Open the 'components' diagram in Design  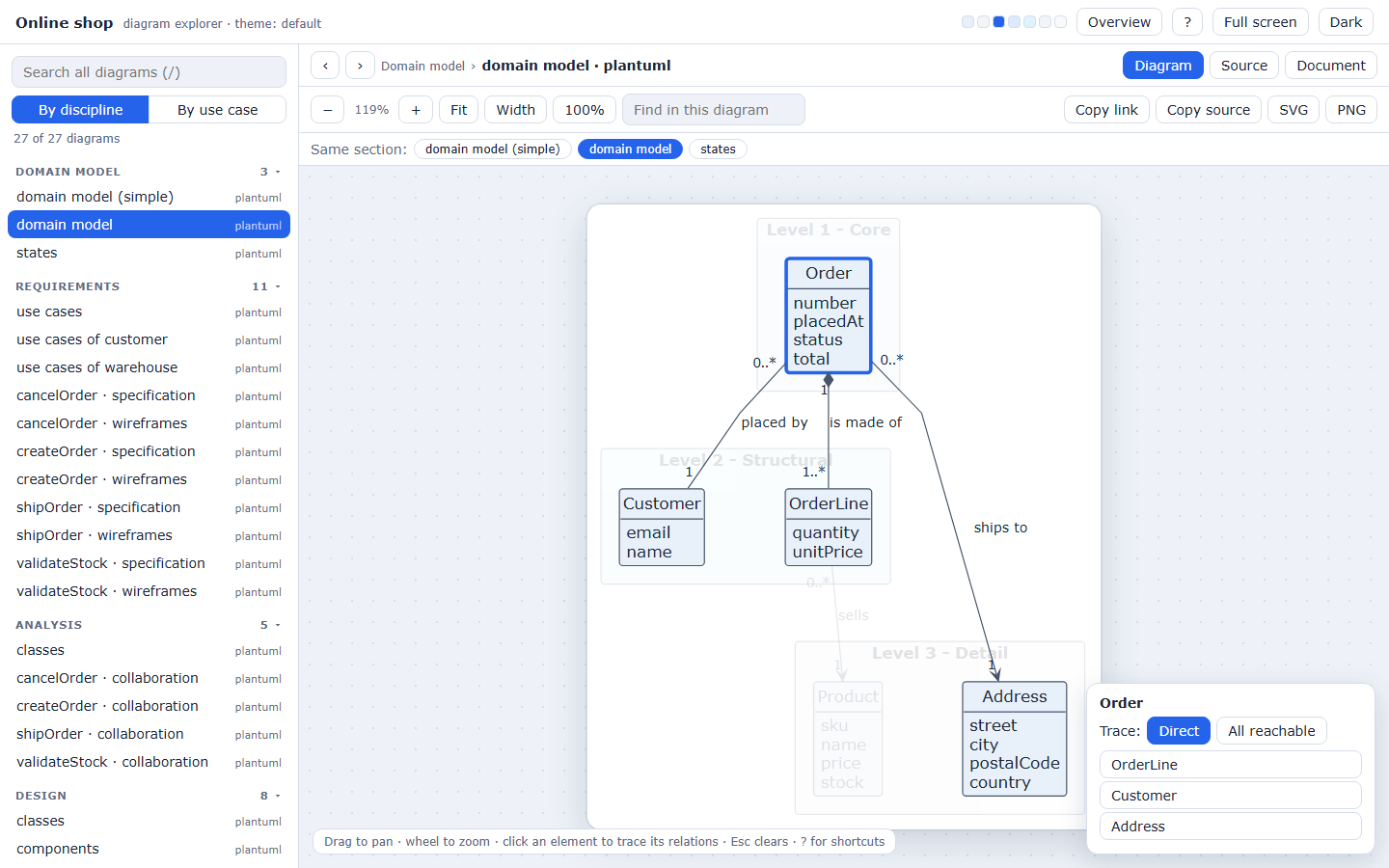(x=149, y=849)
